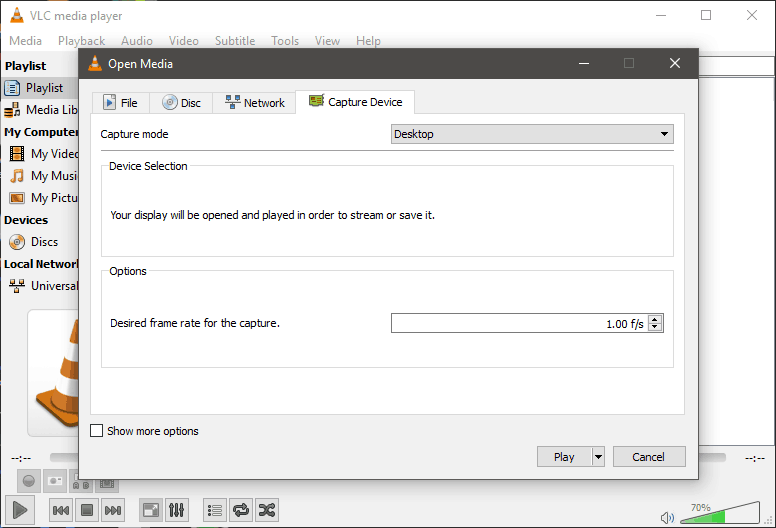
Task: Select Playlist item in the sidebar
Action: [x=40, y=88]
